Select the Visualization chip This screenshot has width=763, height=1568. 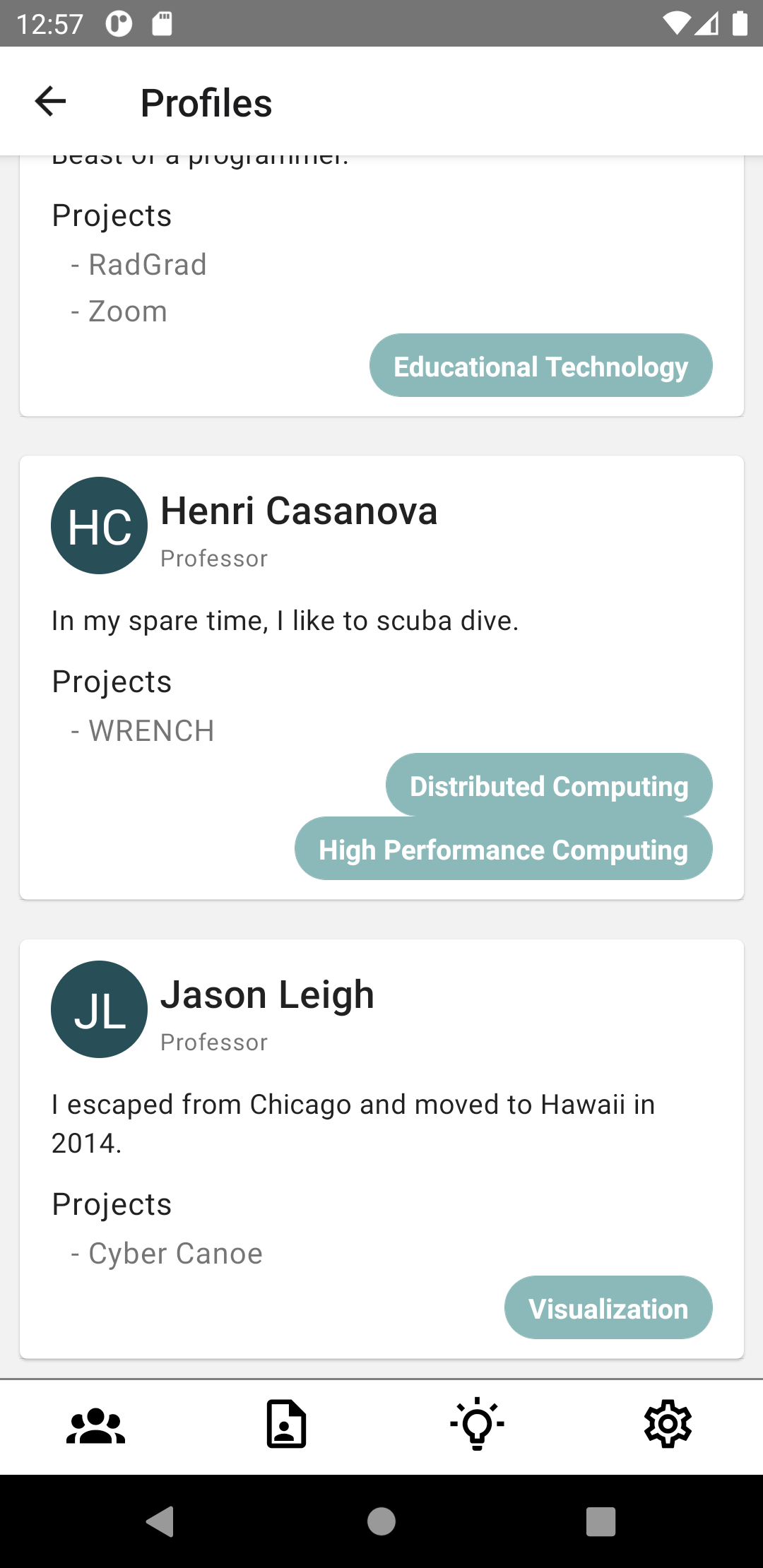click(x=608, y=1308)
